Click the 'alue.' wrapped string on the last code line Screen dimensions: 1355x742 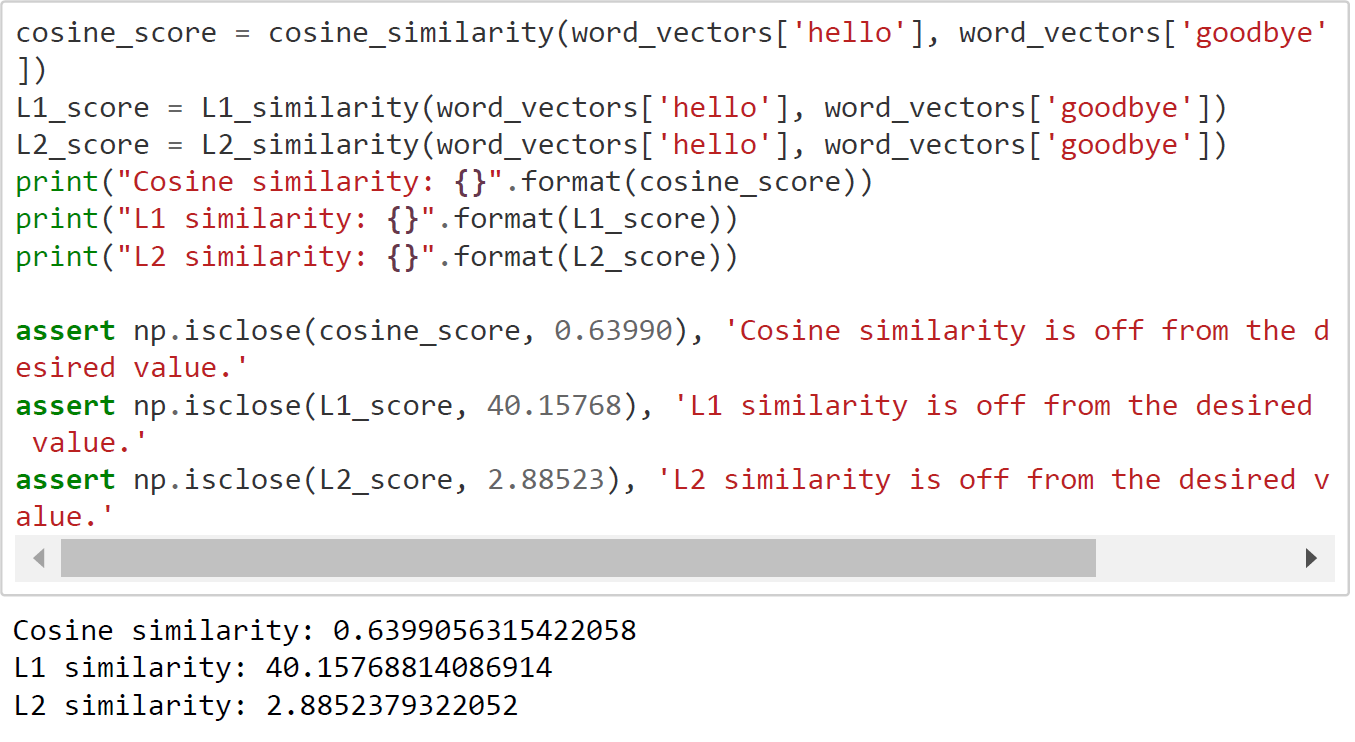(x=65, y=517)
